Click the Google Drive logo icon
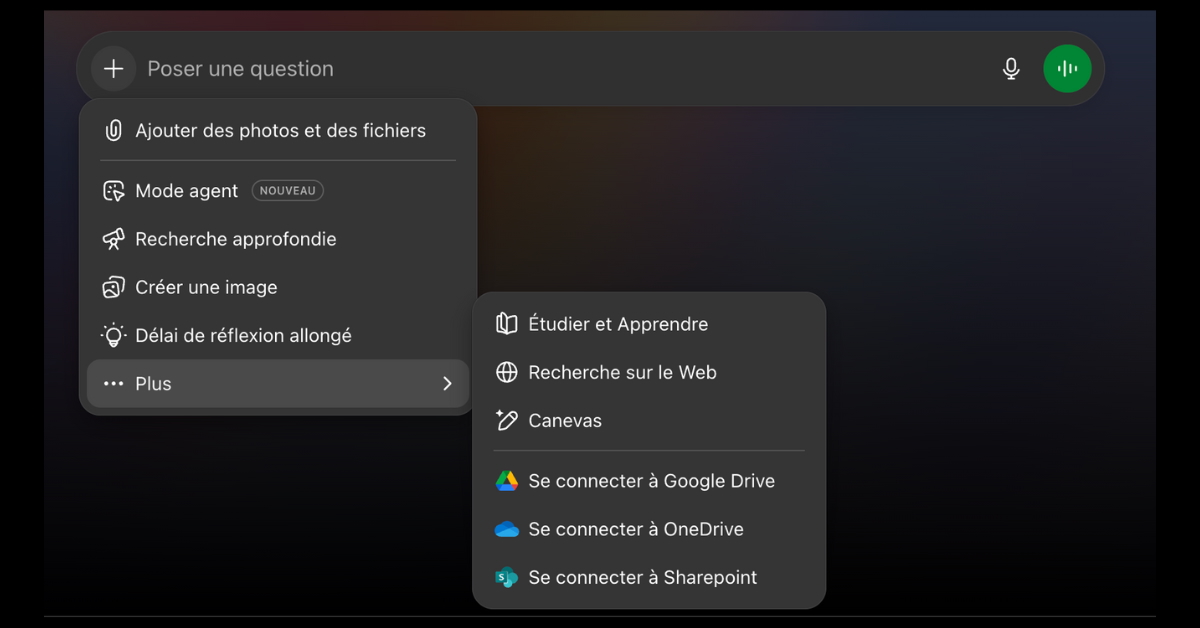The width and height of the screenshot is (1200, 628). pos(507,481)
